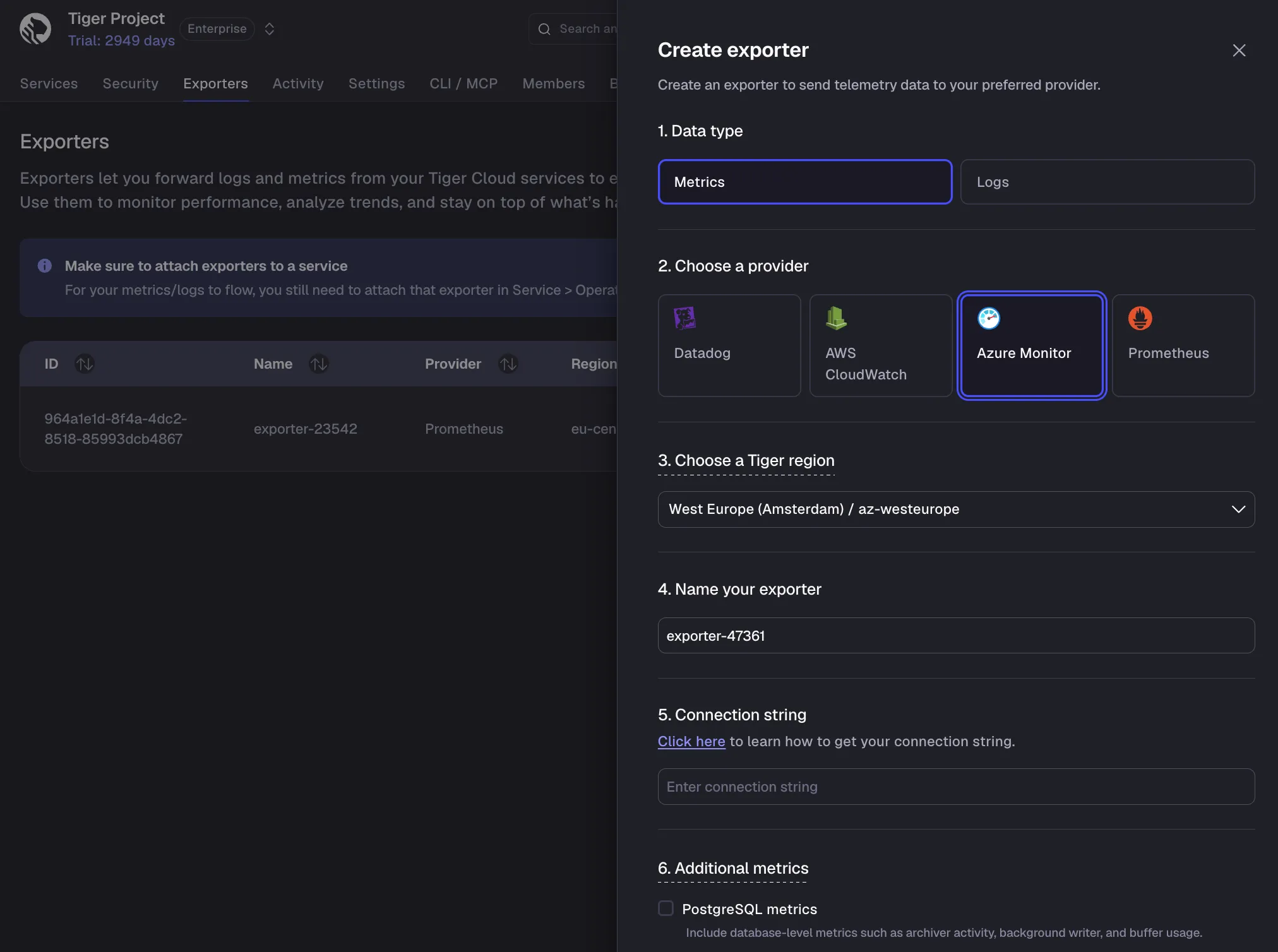Click exporter ID 964a1e1d-8f4a-4dc2 cell
The width and height of the screenshot is (1278, 952).
click(x=116, y=429)
